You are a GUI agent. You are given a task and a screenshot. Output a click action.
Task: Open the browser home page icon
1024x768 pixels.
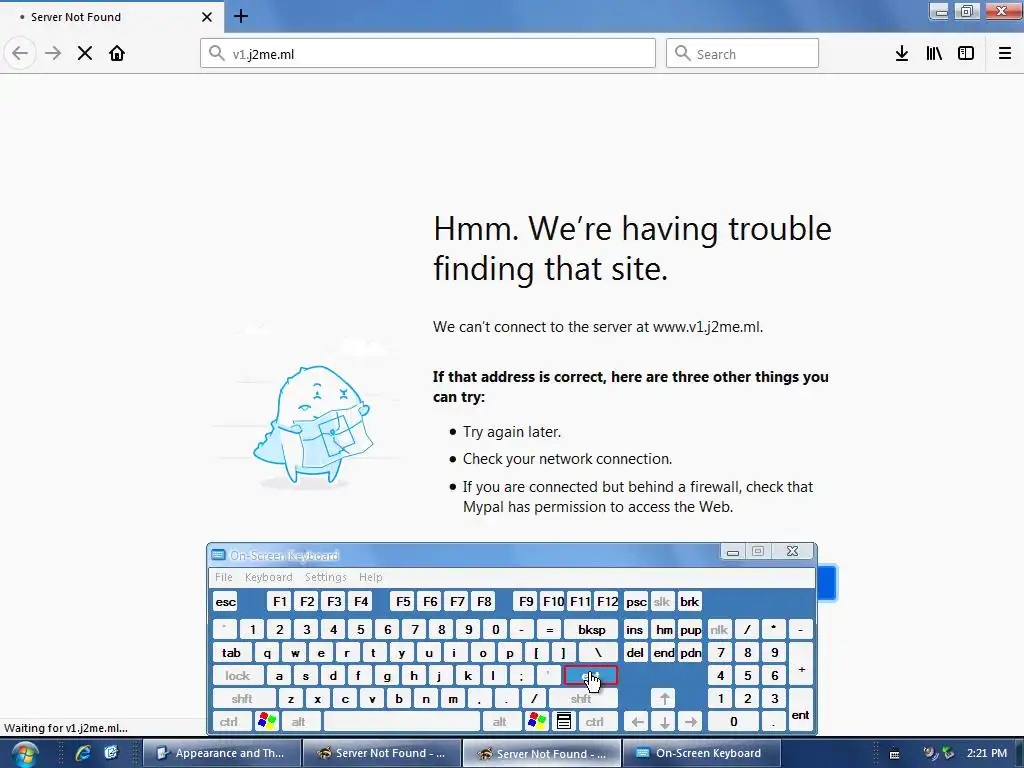click(x=117, y=53)
